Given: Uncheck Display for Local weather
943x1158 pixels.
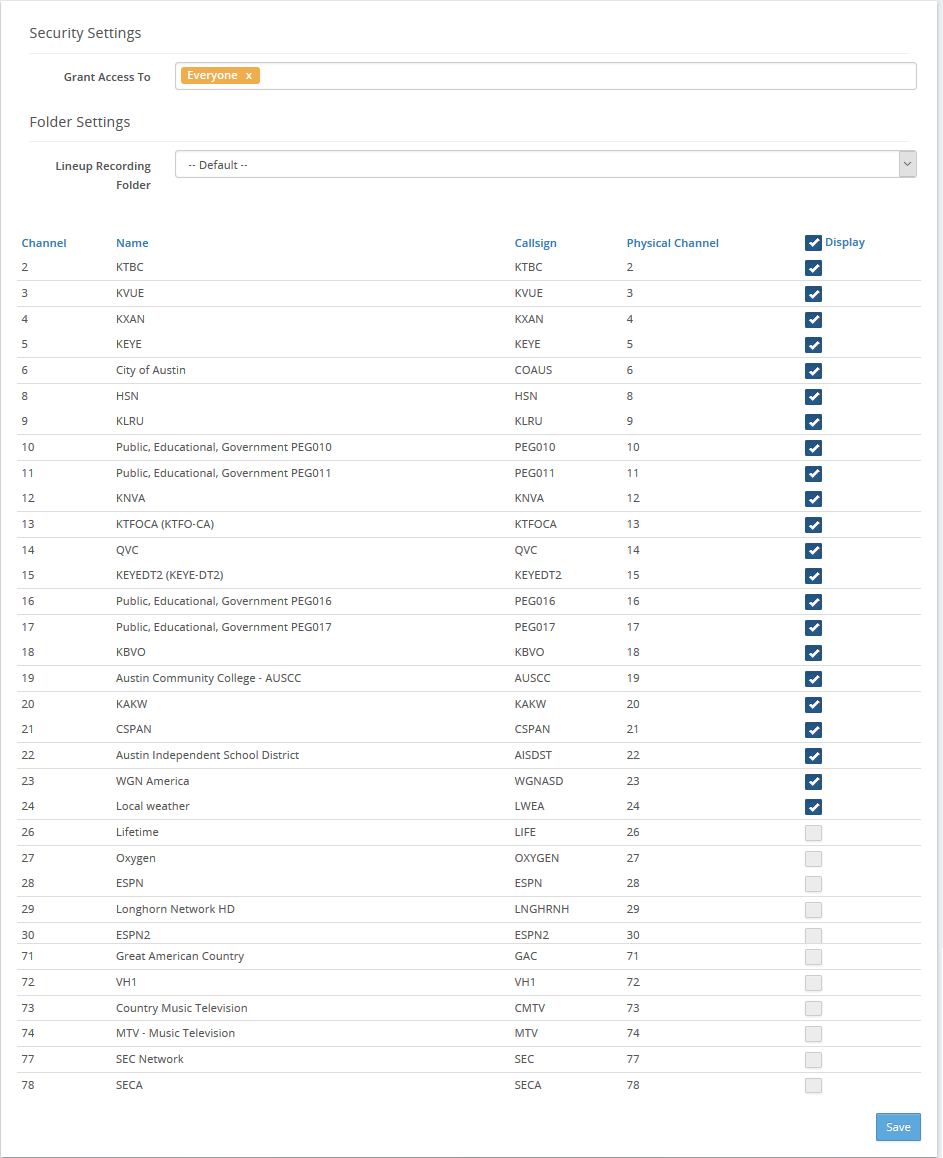Looking at the screenshot, I should (813, 807).
